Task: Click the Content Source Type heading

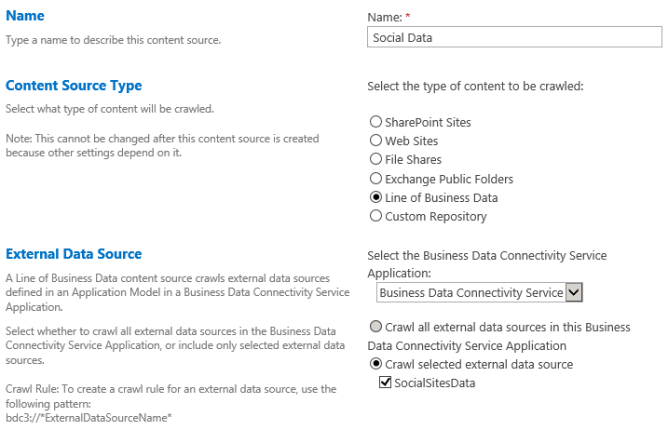Action: pos(74,86)
